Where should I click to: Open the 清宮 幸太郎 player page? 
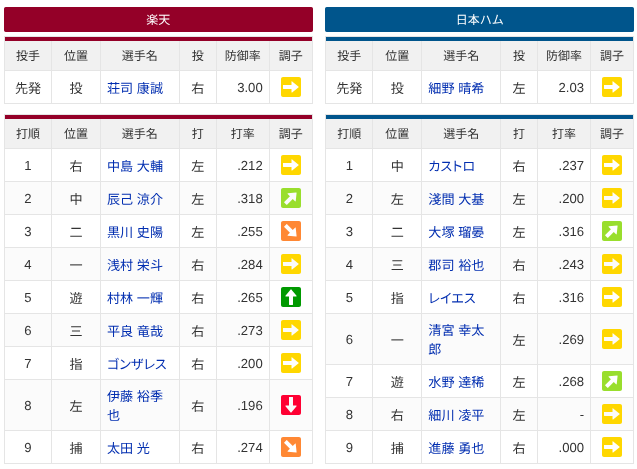pyautogui.click(x=456, y=339)
